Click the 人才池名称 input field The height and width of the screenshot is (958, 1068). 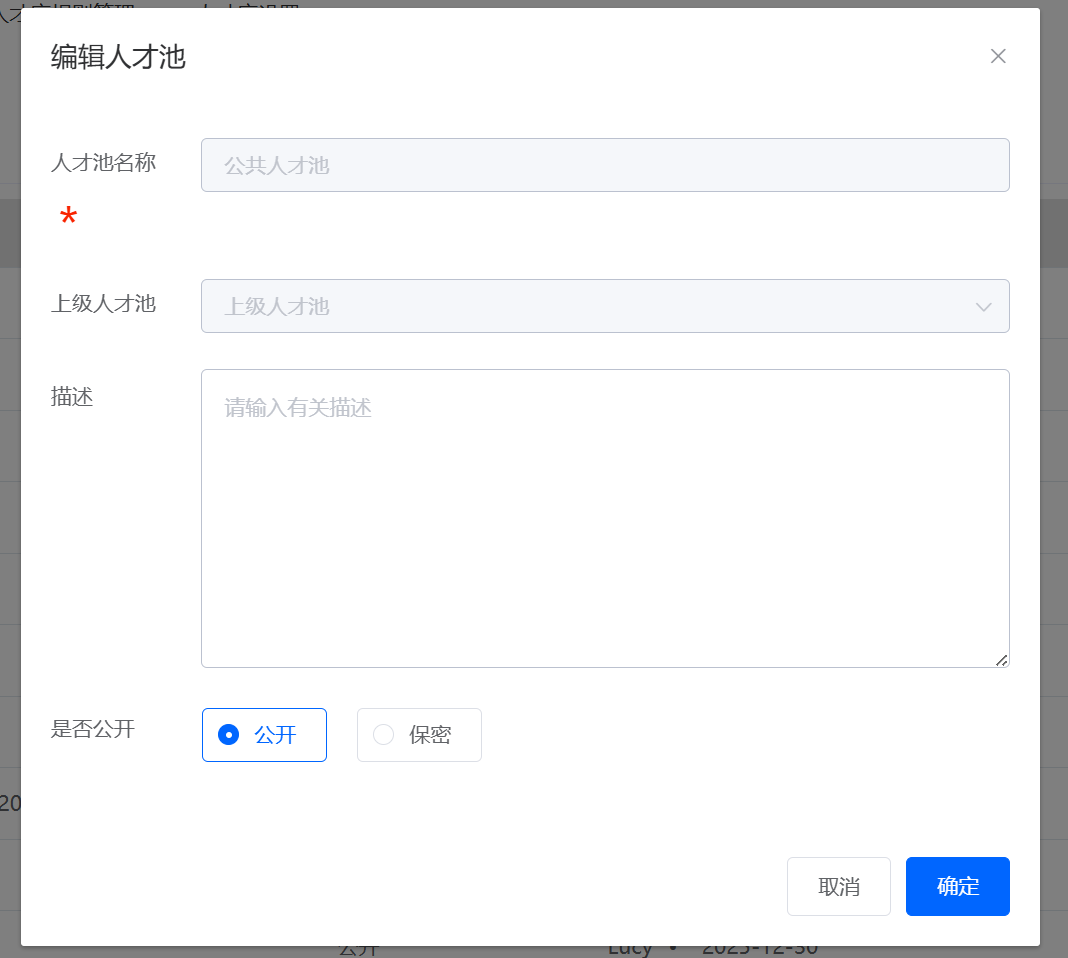pos(605,165)
